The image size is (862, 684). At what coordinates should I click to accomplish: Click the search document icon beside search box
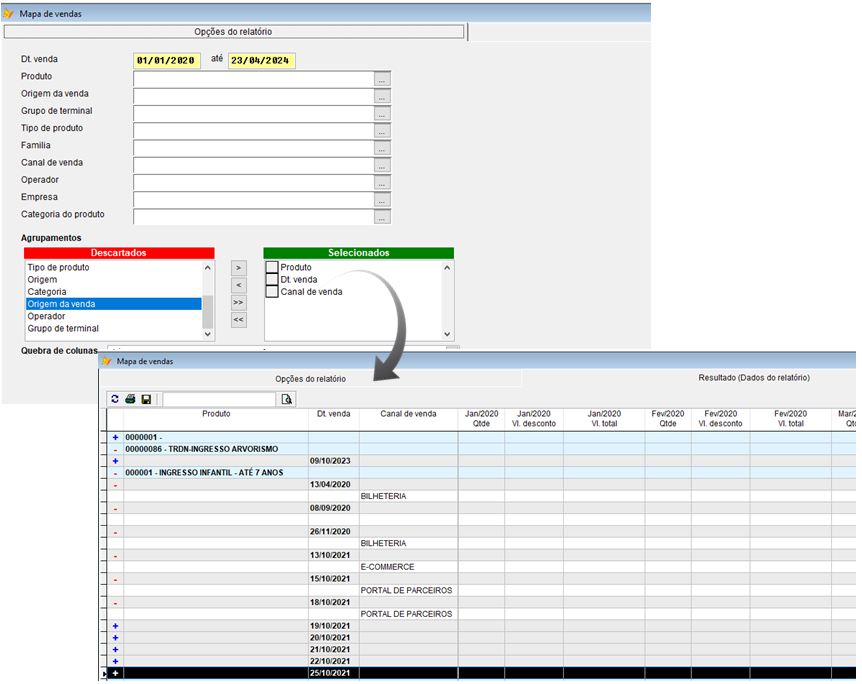coord(287,399)
